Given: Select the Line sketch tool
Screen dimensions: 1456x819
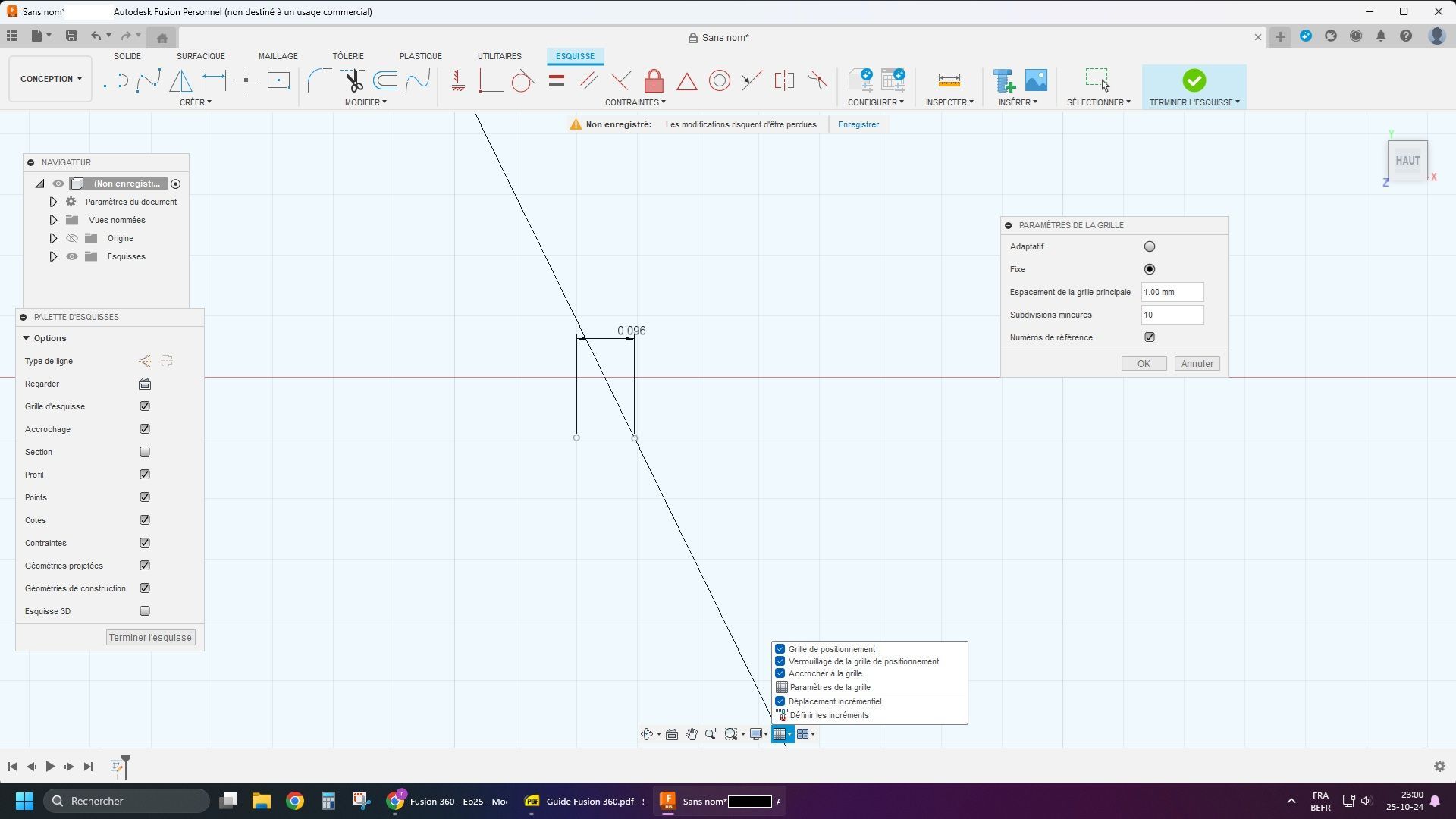Looking at the screenshot, I should click(115, 80).
